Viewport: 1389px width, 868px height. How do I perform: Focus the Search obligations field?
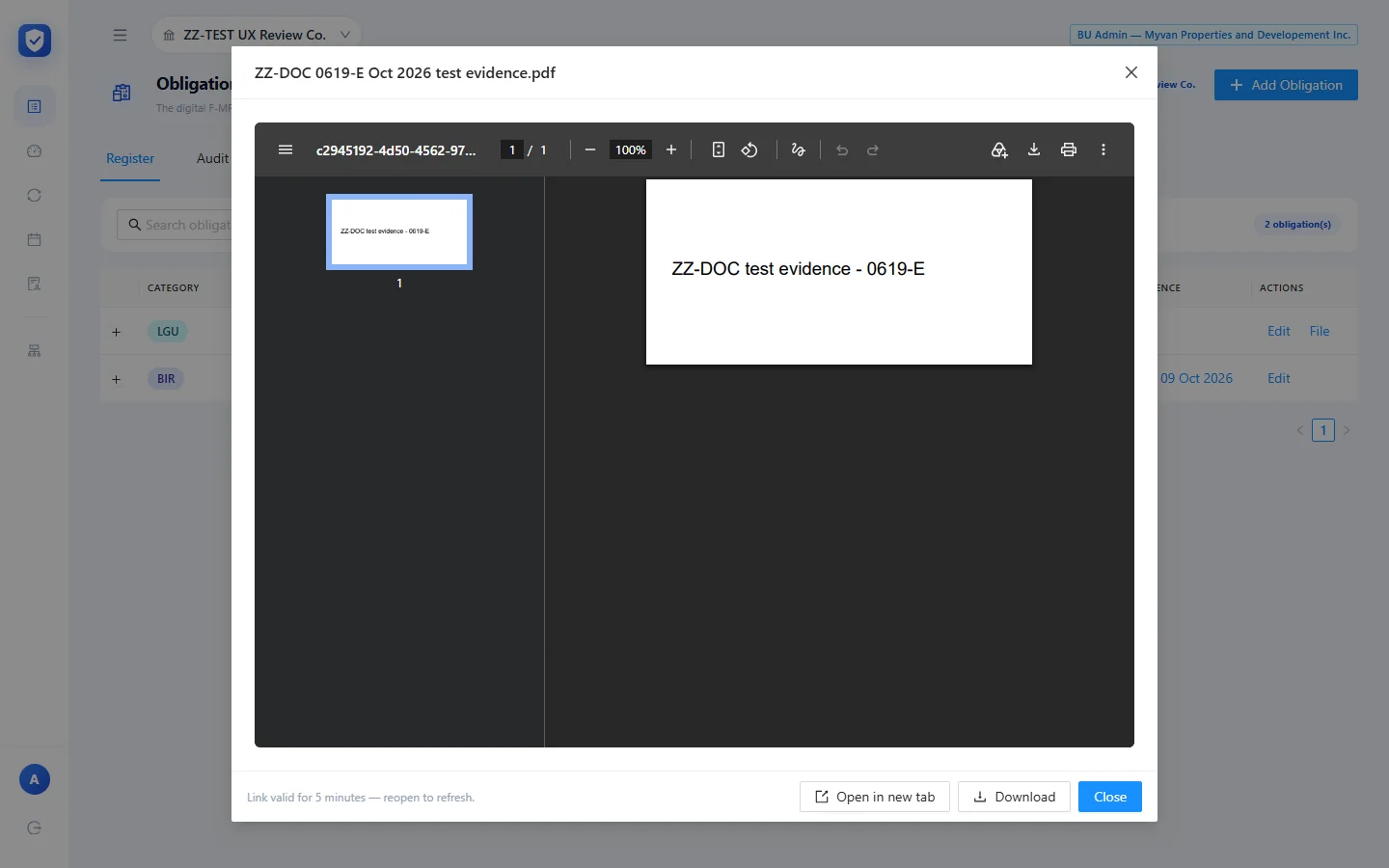click(175, 225)
